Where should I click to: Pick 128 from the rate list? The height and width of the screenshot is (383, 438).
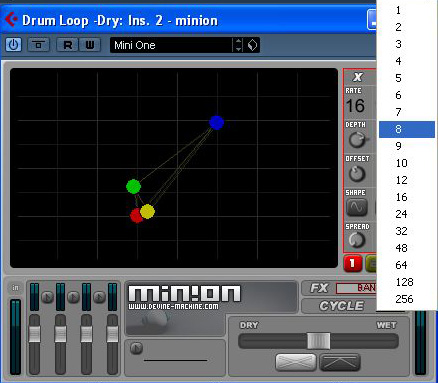coord(404,282)
